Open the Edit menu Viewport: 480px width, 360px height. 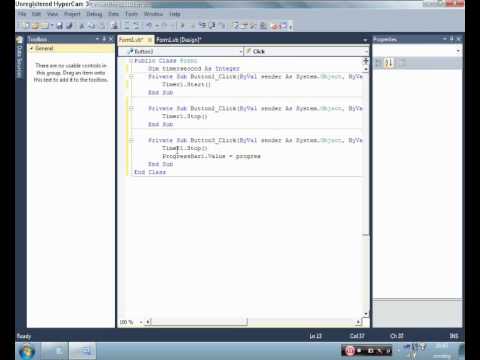click(36, 14)
